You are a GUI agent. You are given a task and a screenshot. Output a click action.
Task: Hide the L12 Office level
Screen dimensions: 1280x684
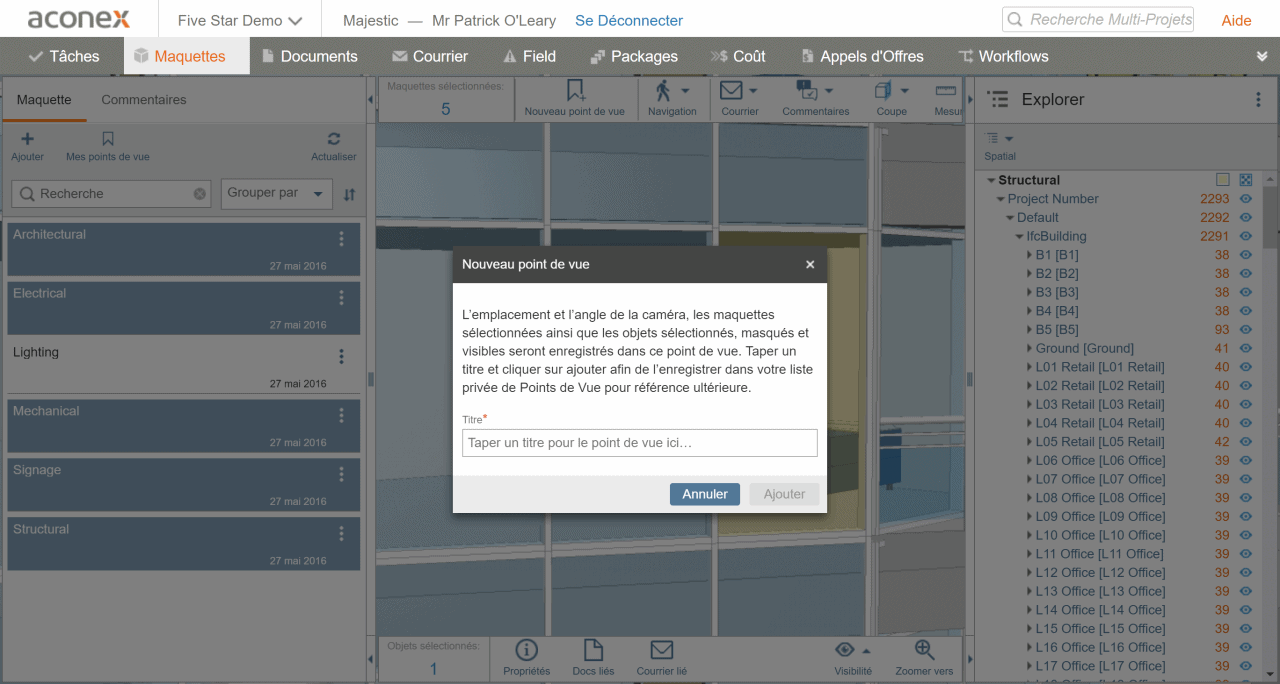tap(1246, 573)
